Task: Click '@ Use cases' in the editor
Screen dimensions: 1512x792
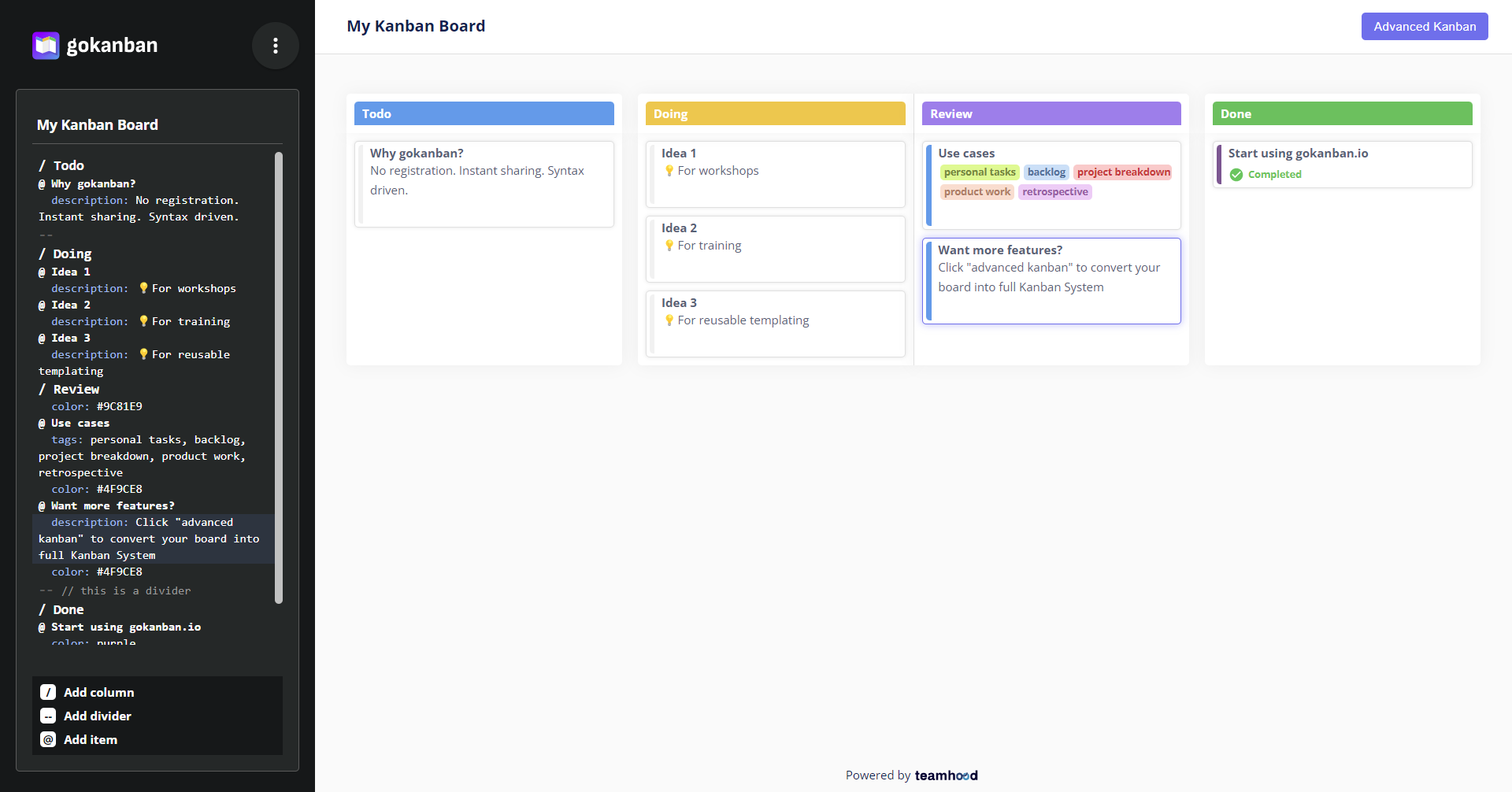Action: 74,423
